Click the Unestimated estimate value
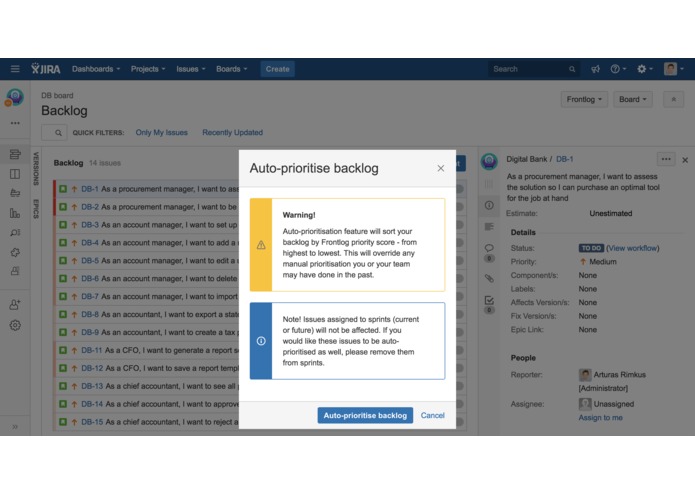Image resolution: width=695 pixels, height=494 pixels. pos(610,213)
